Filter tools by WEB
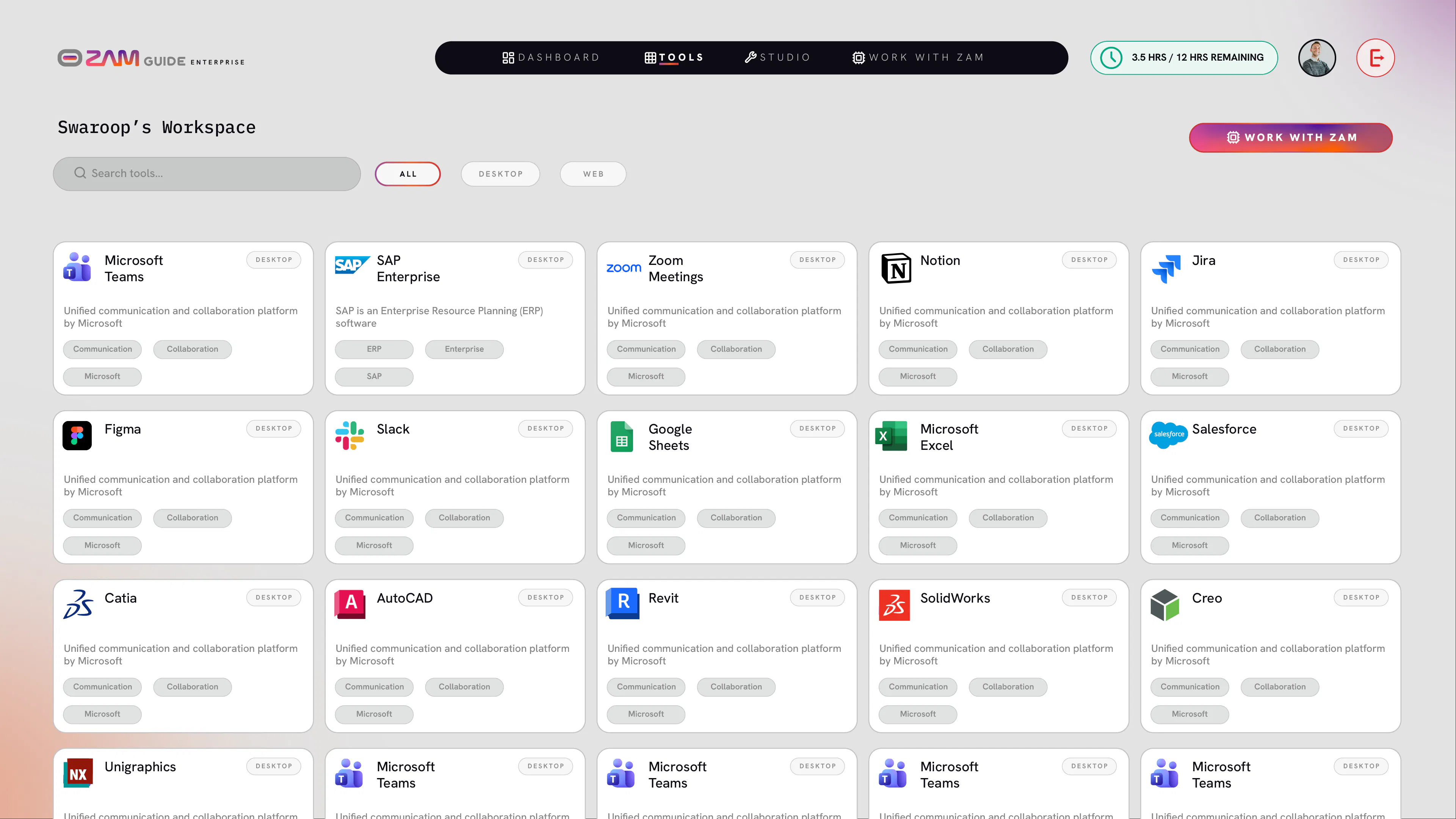1456x819 pixels. pyautogui.click(x=593, y=174)
